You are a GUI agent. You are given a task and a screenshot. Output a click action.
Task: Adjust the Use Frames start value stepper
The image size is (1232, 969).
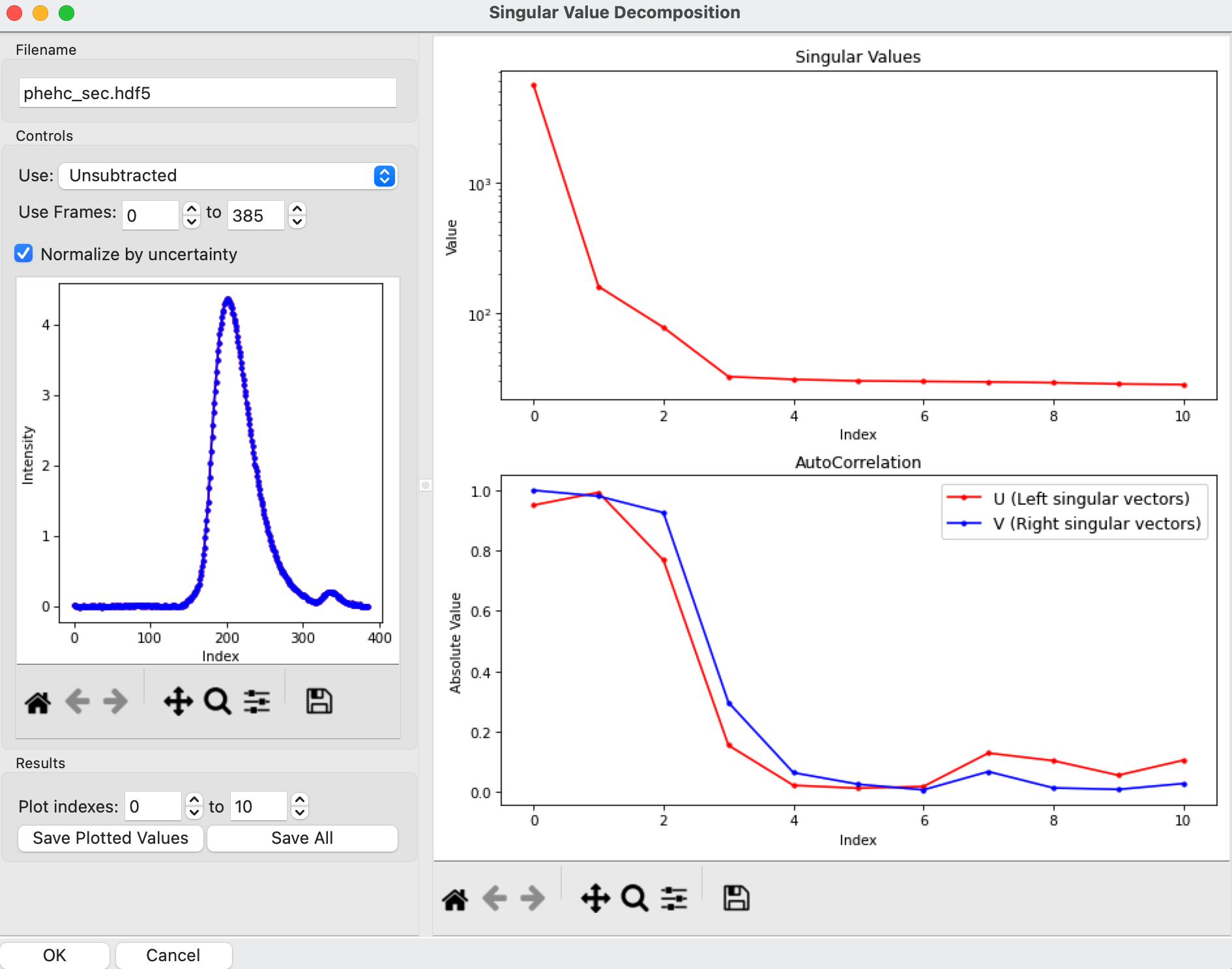[x=192, y=215]
